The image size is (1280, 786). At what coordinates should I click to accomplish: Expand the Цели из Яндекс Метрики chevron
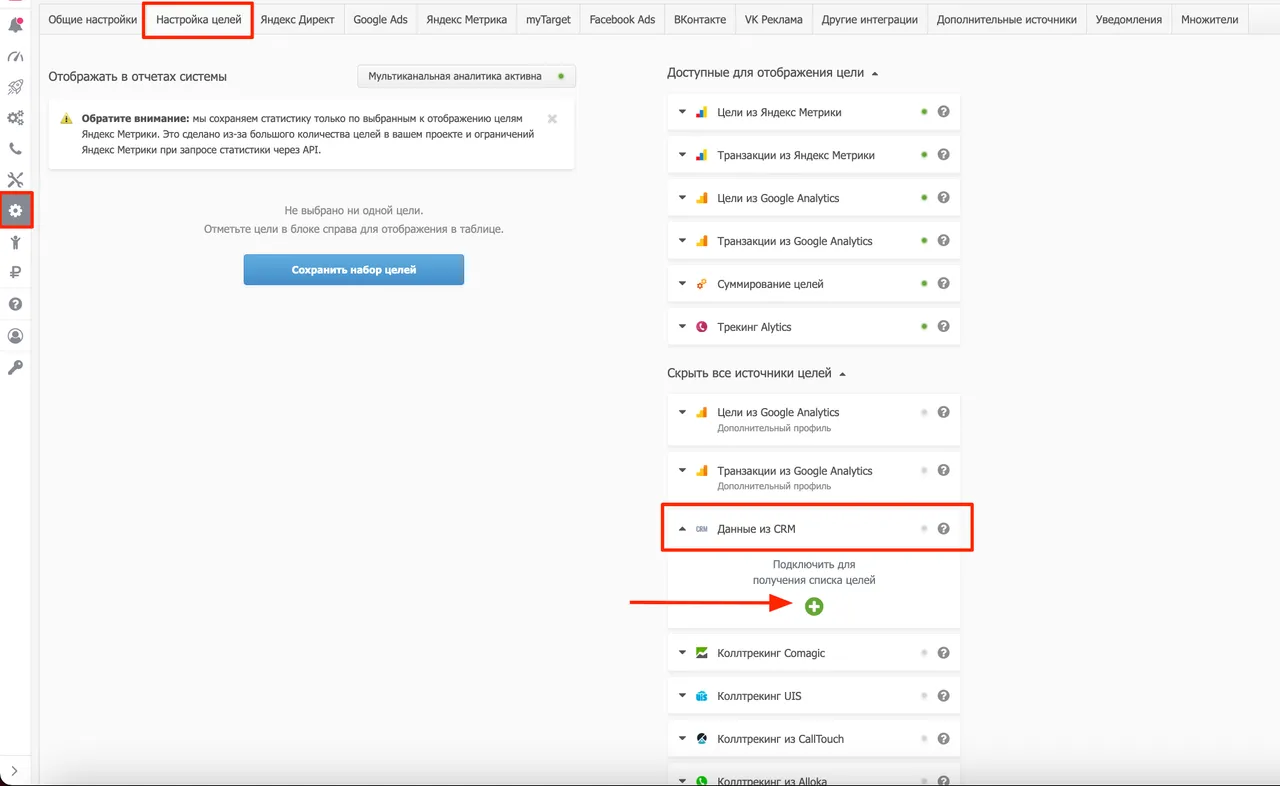click(683, 112)
